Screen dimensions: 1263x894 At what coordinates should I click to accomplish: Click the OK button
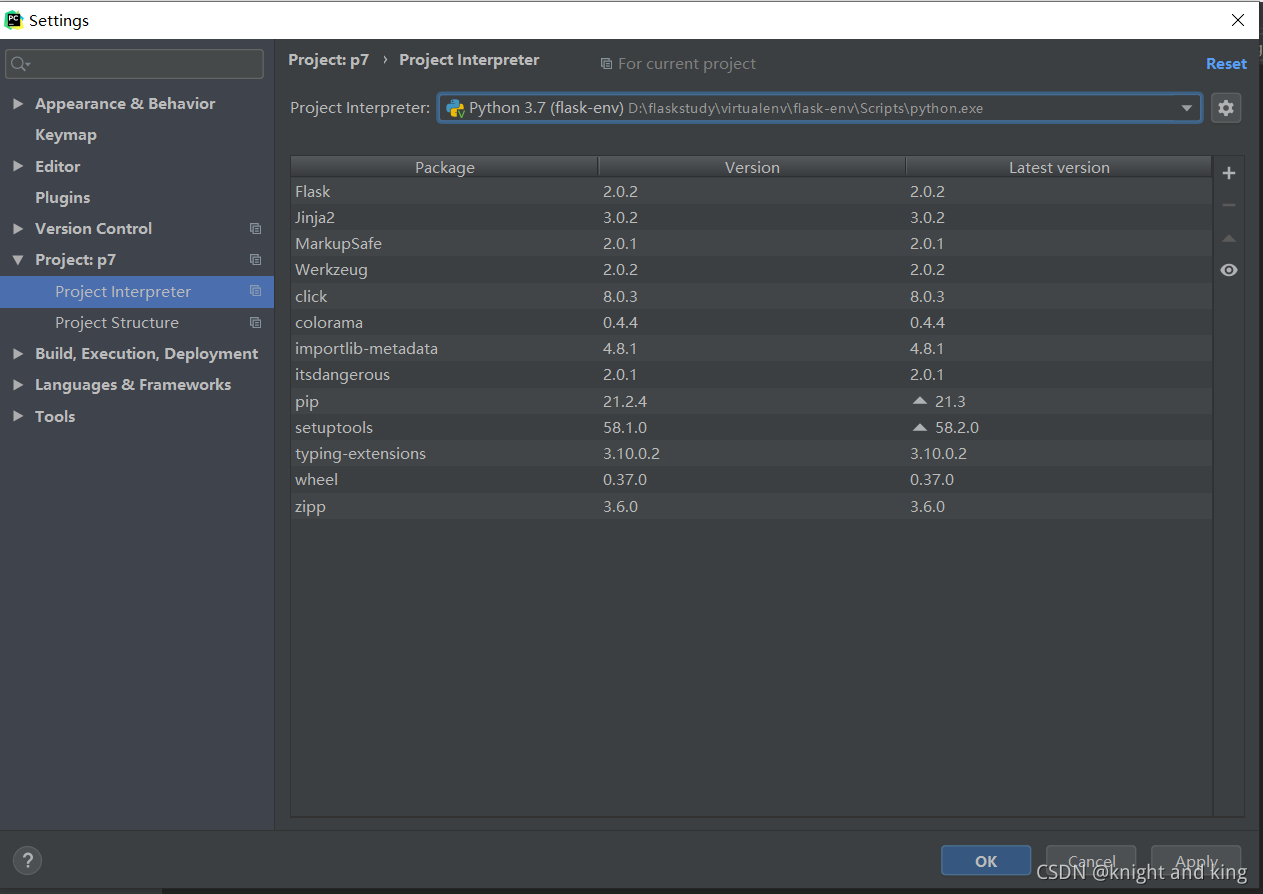(986, 860)
